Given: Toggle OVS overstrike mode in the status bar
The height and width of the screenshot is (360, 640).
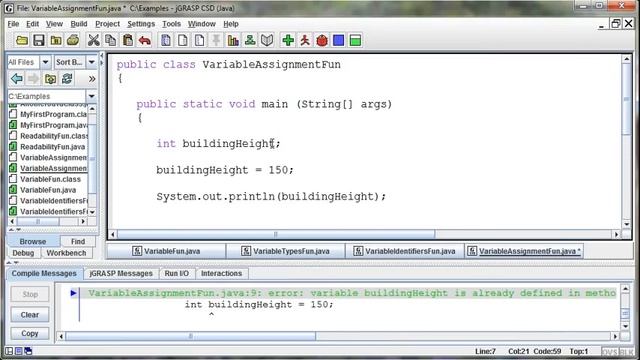Looking at the screenshot, I should 609,352.
